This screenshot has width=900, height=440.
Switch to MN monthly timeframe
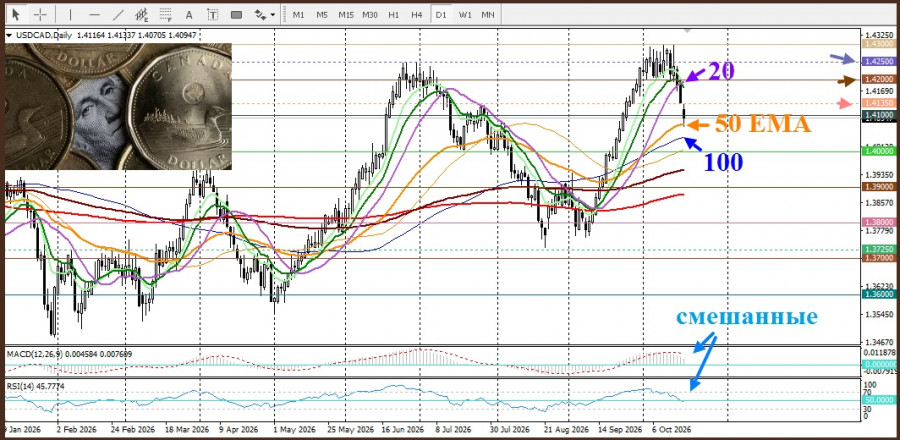(488, 15)
